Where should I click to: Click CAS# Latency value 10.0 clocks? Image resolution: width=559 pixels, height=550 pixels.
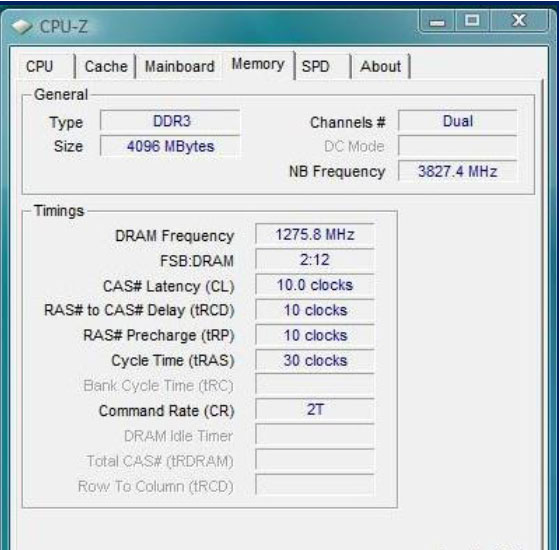[x=315, y=285]
